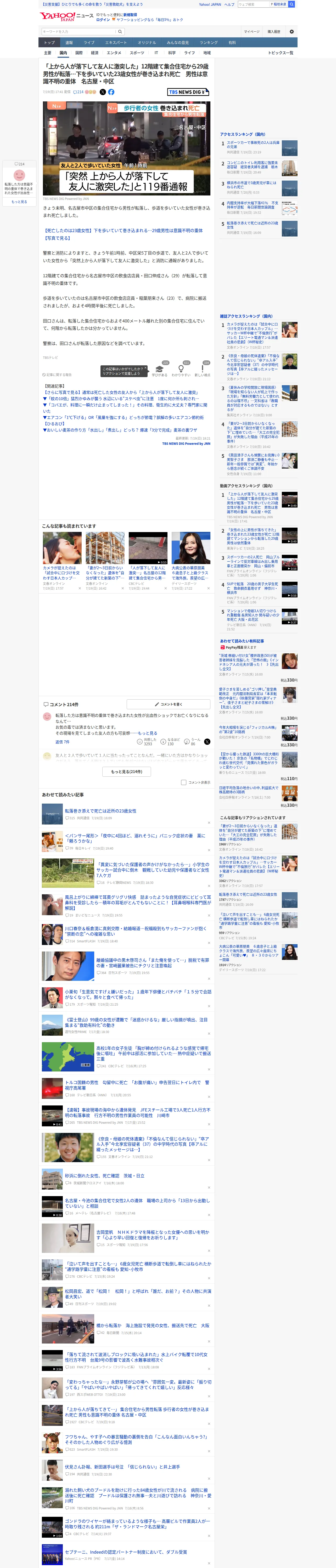Click the ヘルプ link at top

point(229,4)
